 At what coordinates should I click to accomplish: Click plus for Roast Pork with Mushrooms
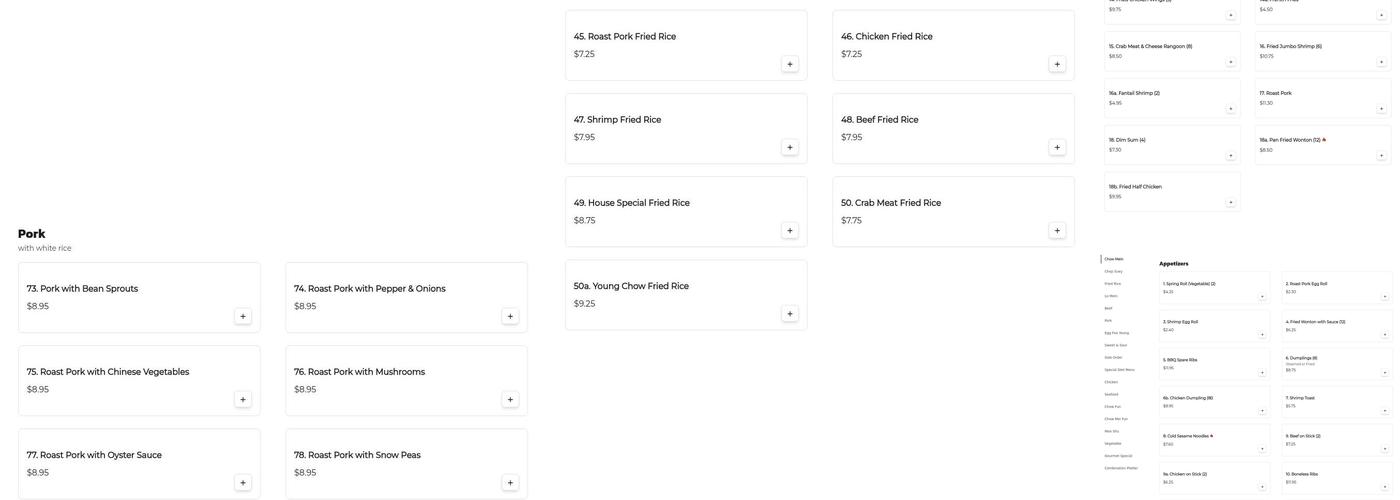510,400
